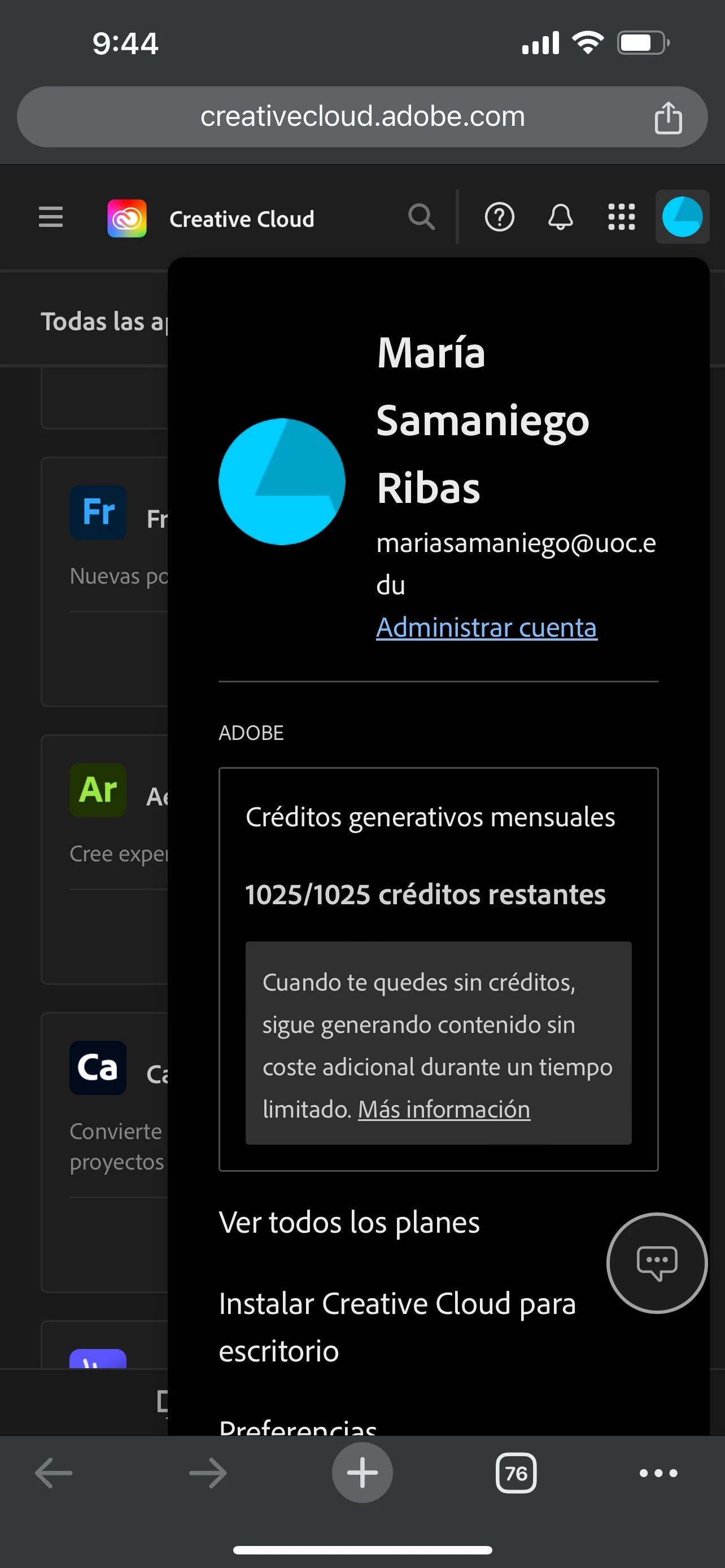Open the hamburger navigation menu
Screen dimensions: 725x1568
pos(50,217)
